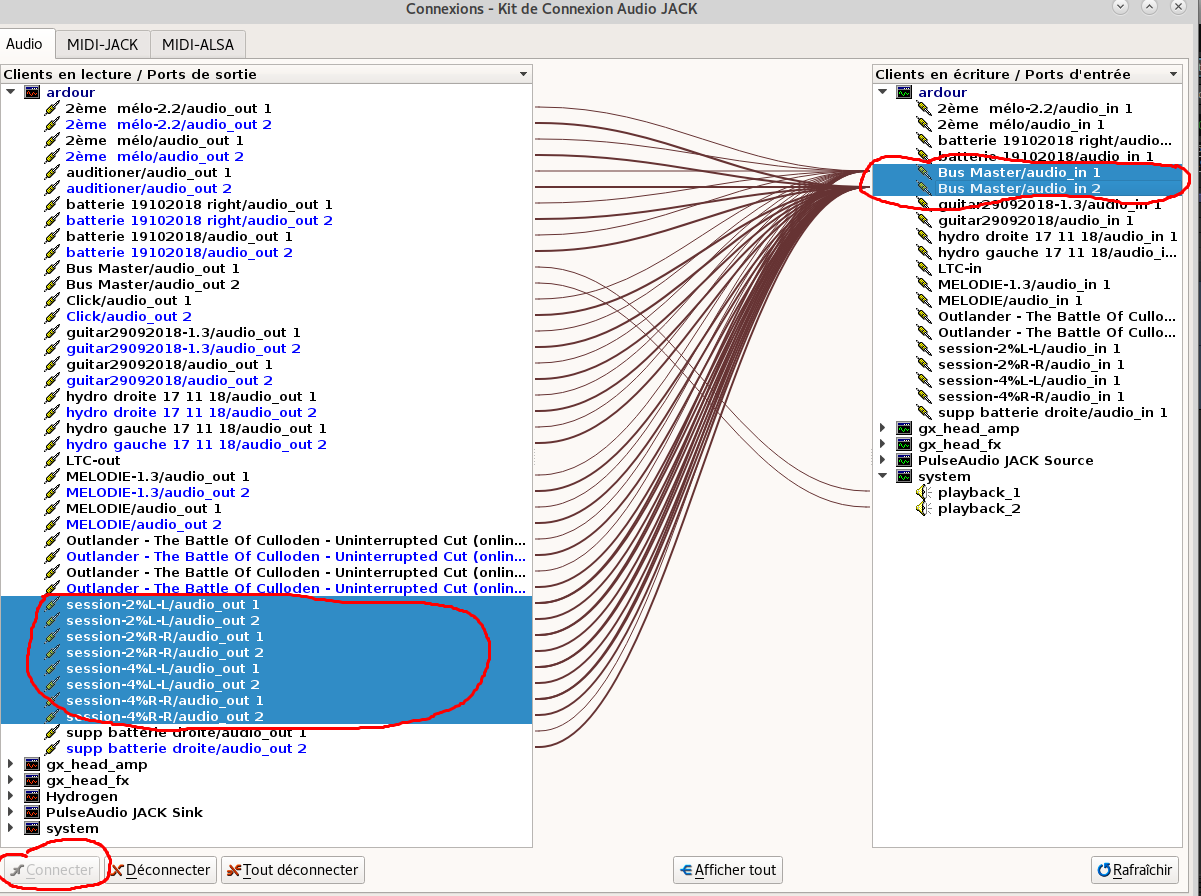Click the LTC-out port plug icon

52,460
